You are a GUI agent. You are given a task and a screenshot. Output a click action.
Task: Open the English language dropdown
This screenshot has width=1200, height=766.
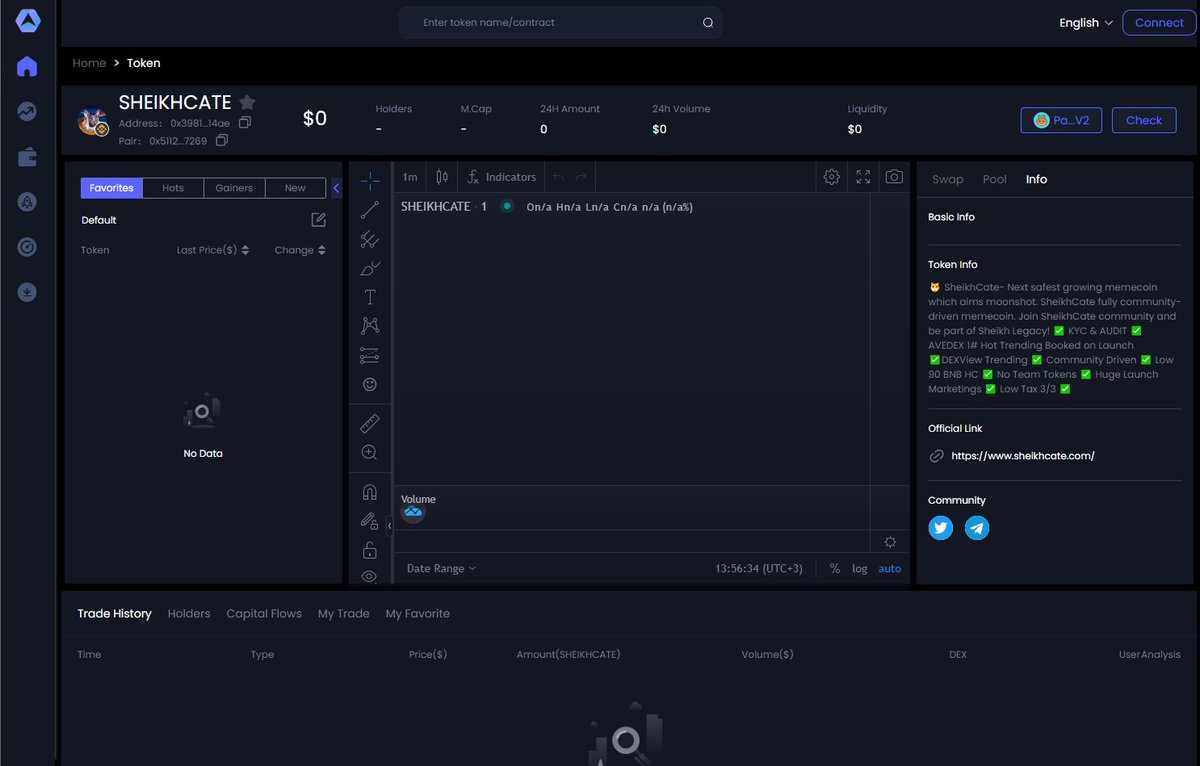tap(1085, 22)
